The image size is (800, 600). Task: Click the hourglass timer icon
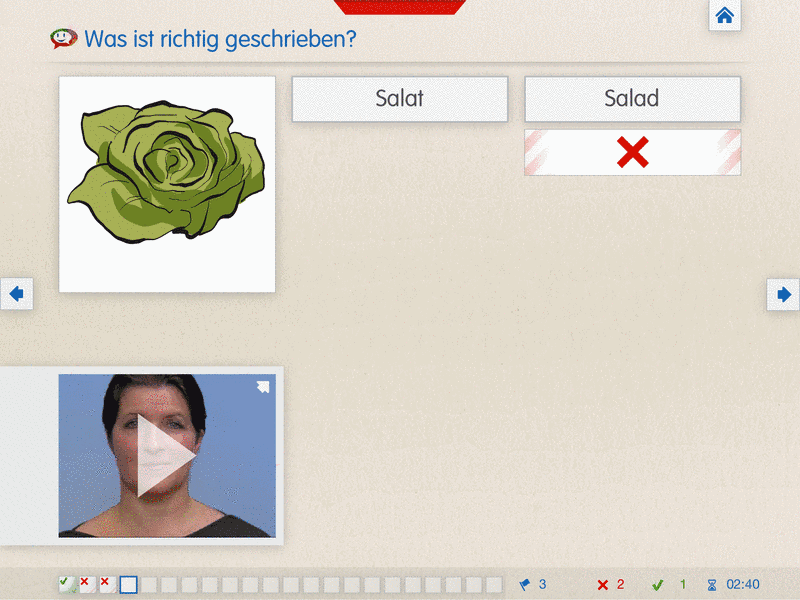click(712, 585)
